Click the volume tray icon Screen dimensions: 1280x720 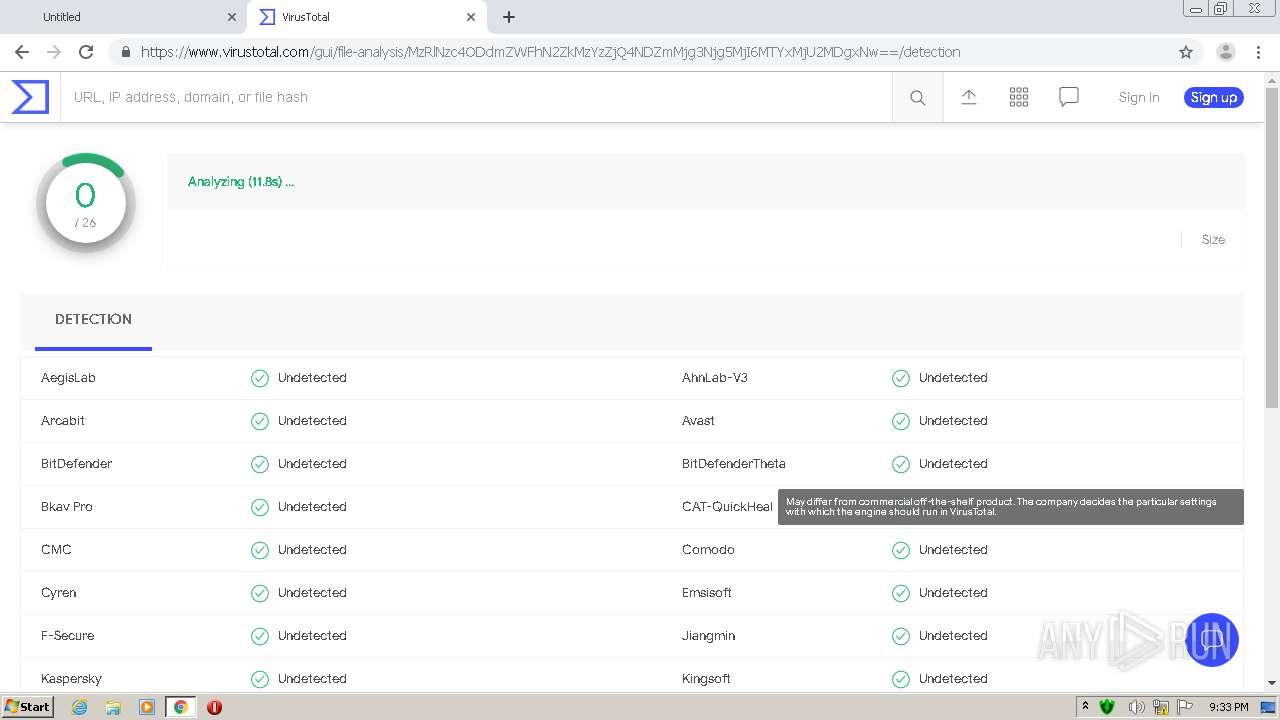click(x=1136, y=707)
